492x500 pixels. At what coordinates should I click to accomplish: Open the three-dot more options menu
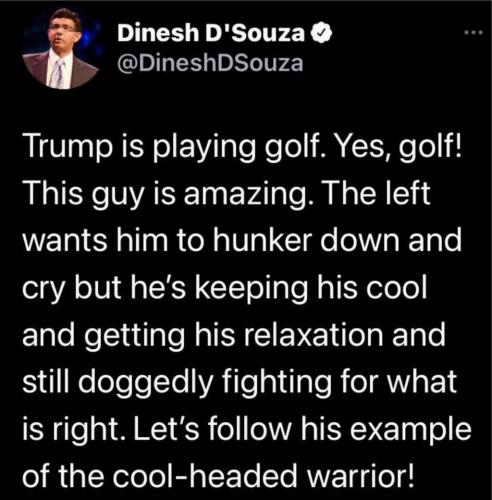[473, 33]
